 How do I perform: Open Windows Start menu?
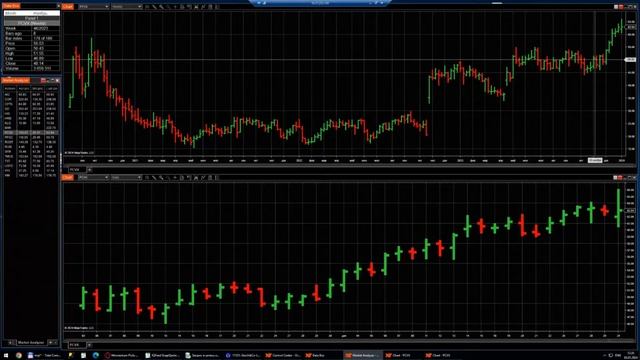click(x=6, y=356)
